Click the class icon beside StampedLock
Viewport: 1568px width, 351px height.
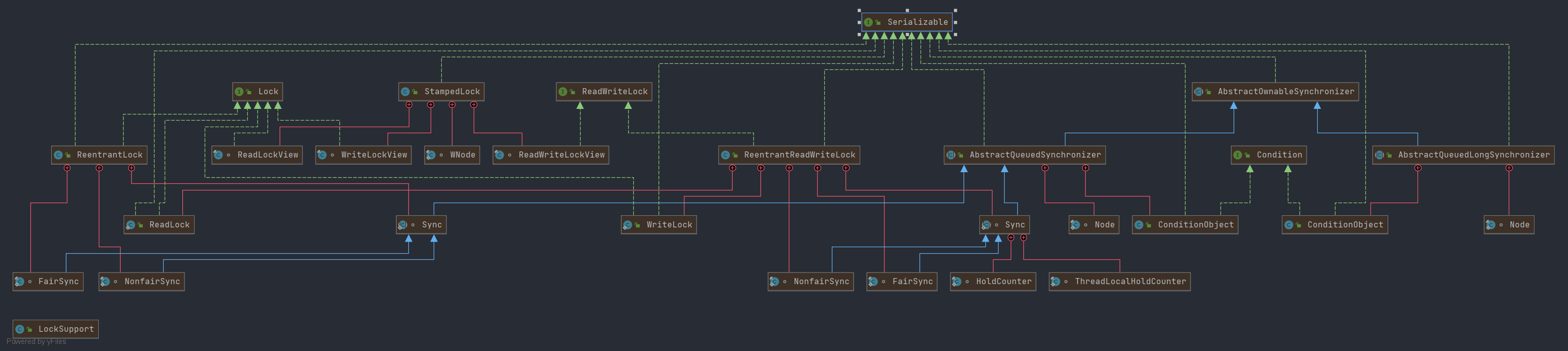click(405, 92)
